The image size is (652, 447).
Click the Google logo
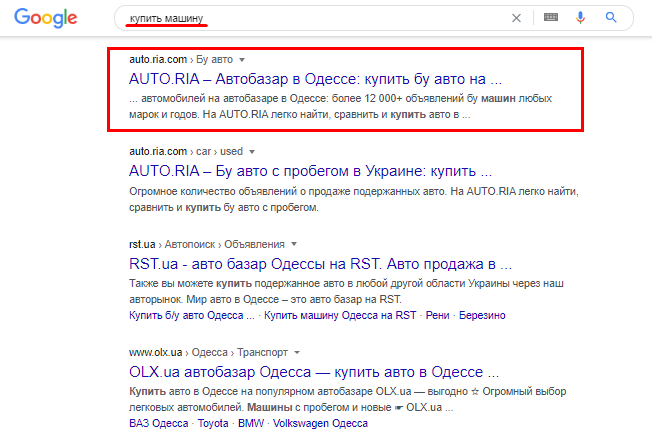(46, 18)
